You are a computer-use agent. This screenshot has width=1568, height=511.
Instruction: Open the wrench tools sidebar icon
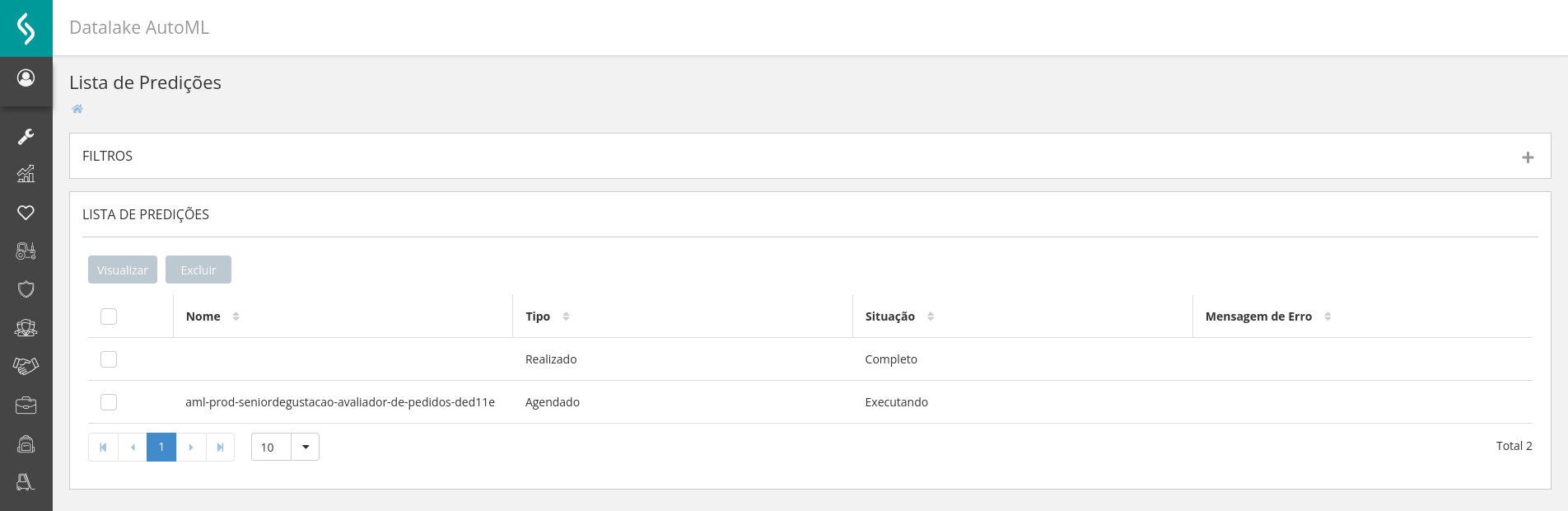click(26, 136)
